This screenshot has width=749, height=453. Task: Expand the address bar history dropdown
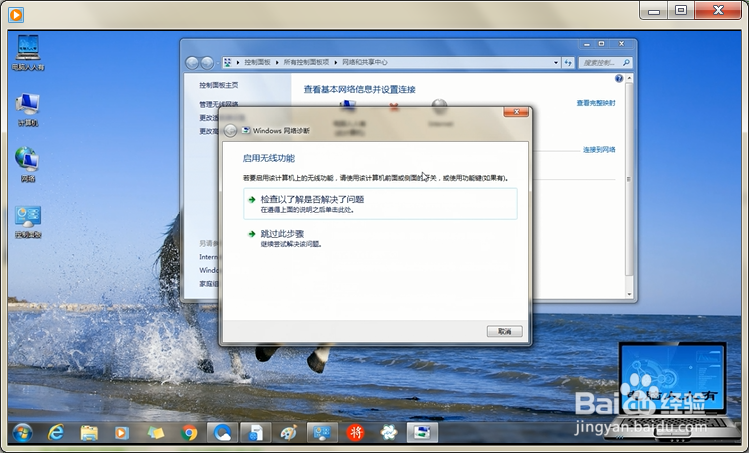(x=556, y=63)
